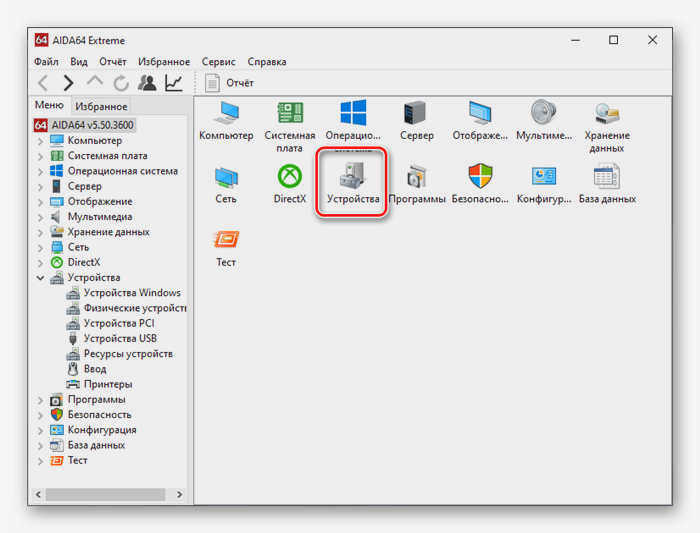Expand the Сервер tree node
The width and height of the screenshot is (700, 533).
pos(41,187)
